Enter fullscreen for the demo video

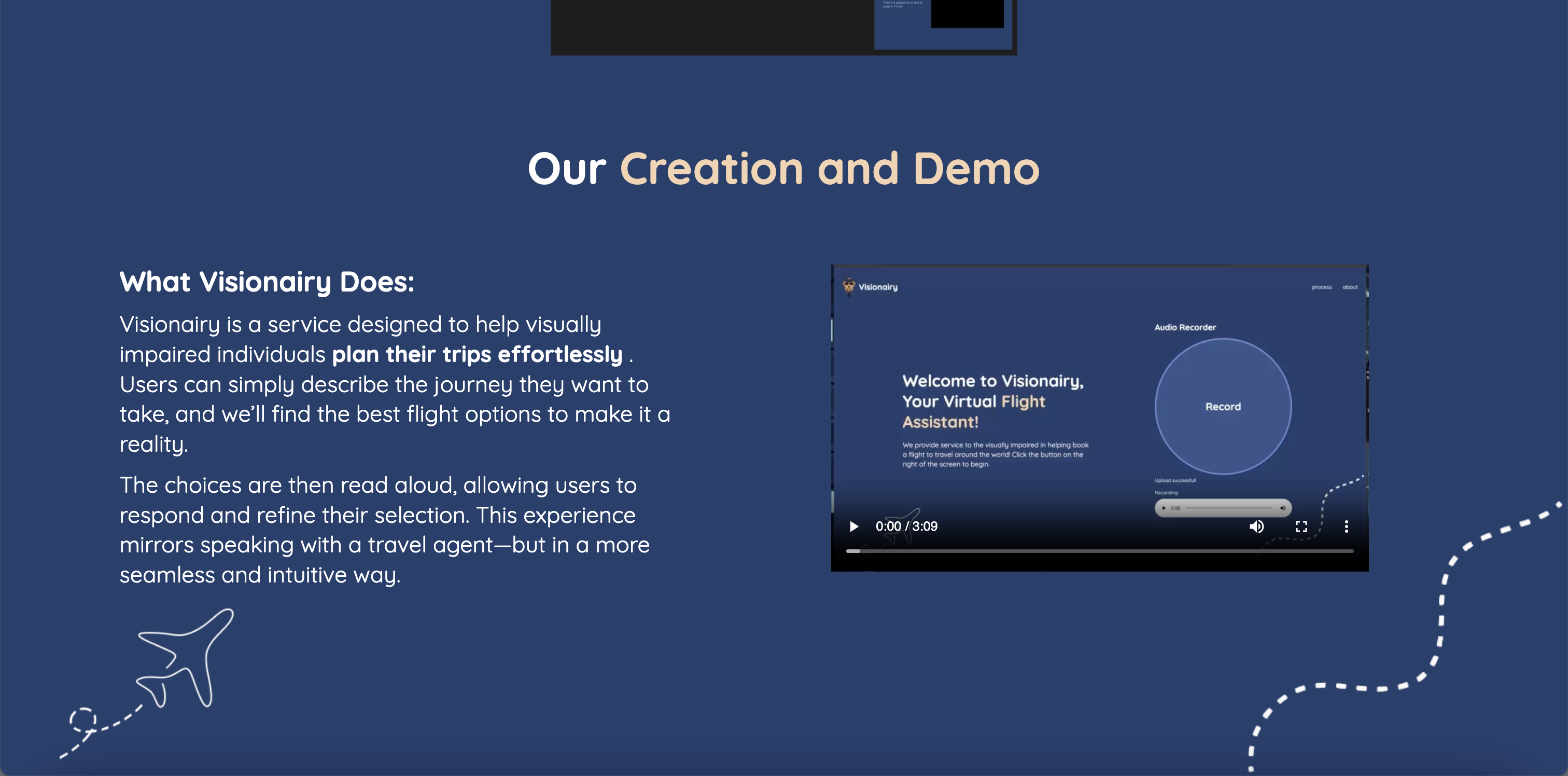click(1301, 526)
